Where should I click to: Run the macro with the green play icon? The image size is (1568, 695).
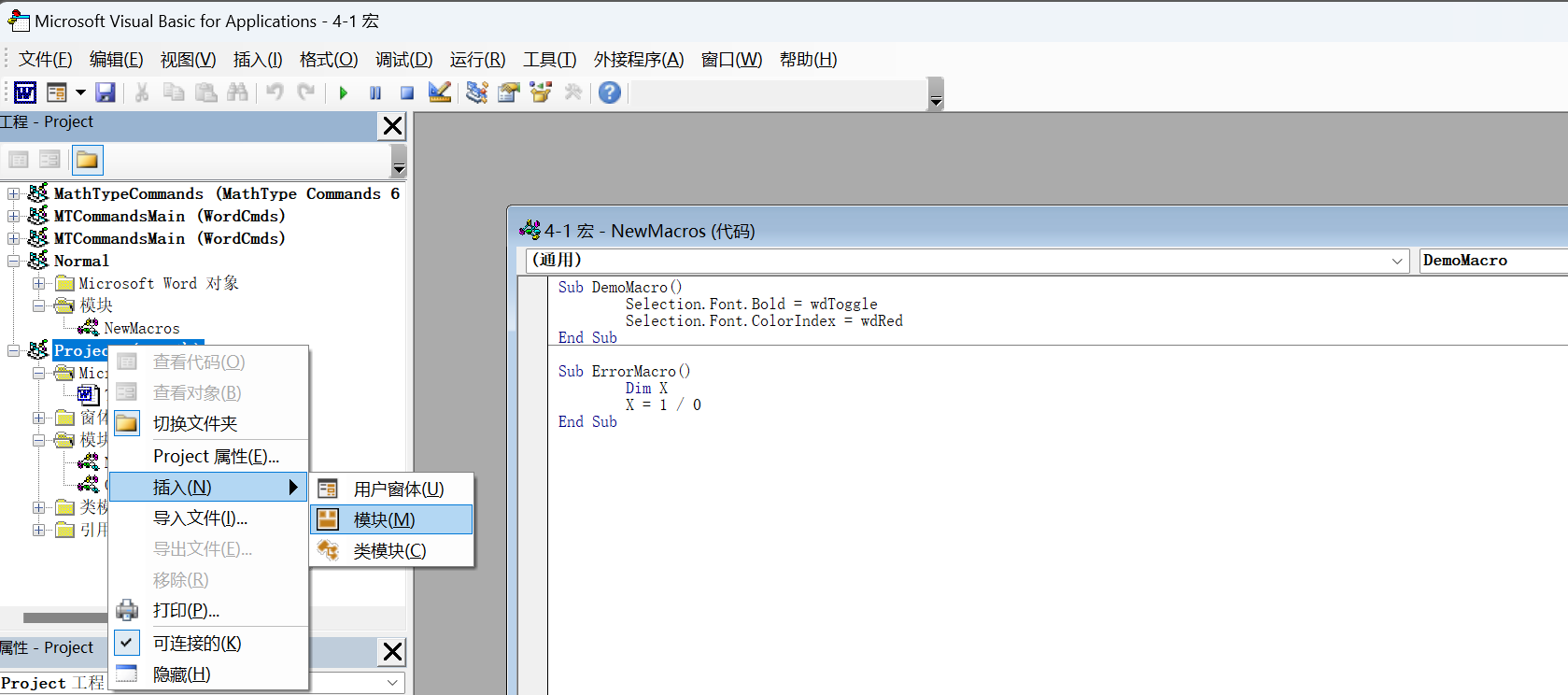tap(344, 92)
